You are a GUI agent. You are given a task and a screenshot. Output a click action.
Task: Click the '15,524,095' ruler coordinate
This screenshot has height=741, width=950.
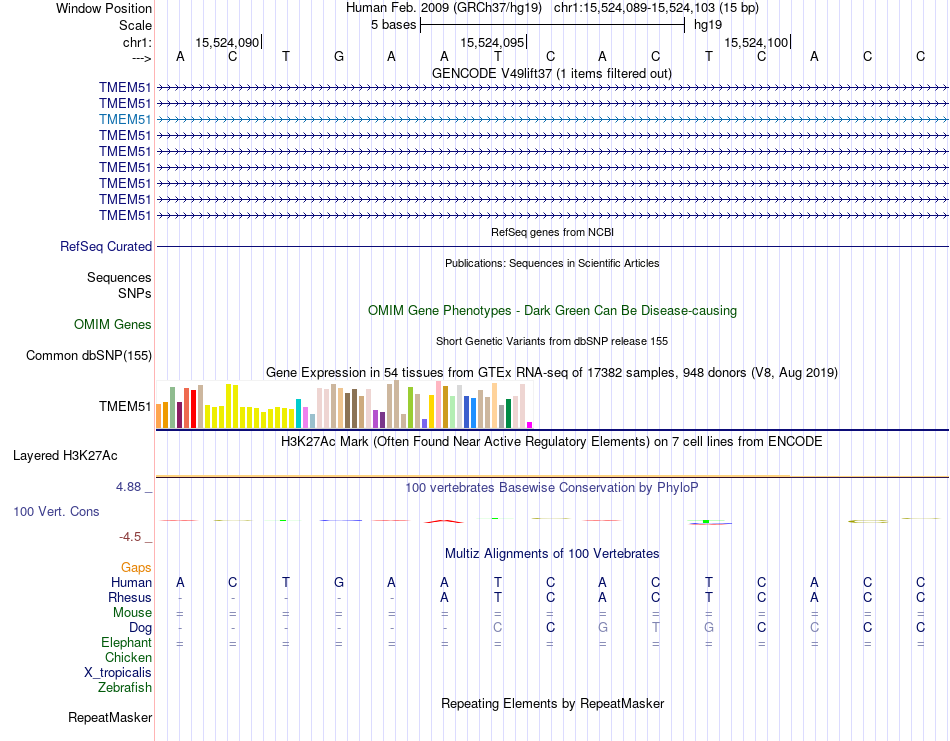(492, 42)
